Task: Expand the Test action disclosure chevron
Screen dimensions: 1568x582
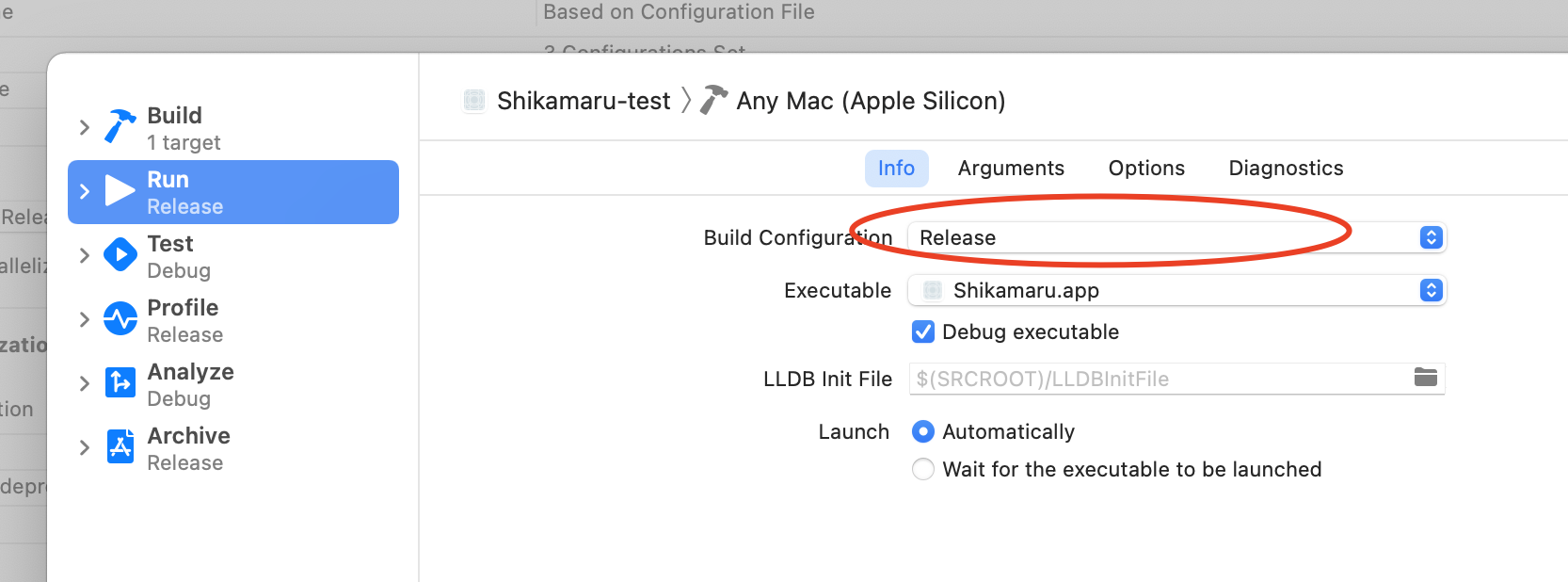Action: [x=85, y=255]
